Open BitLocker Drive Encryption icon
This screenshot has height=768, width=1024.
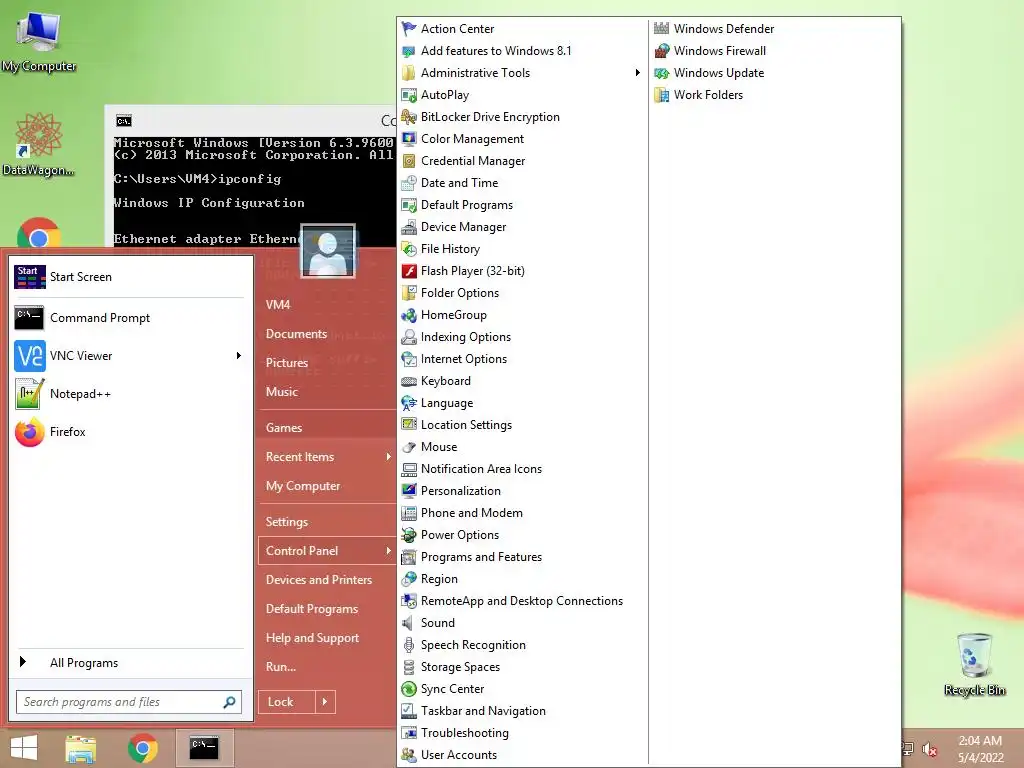tap(409, 117)
